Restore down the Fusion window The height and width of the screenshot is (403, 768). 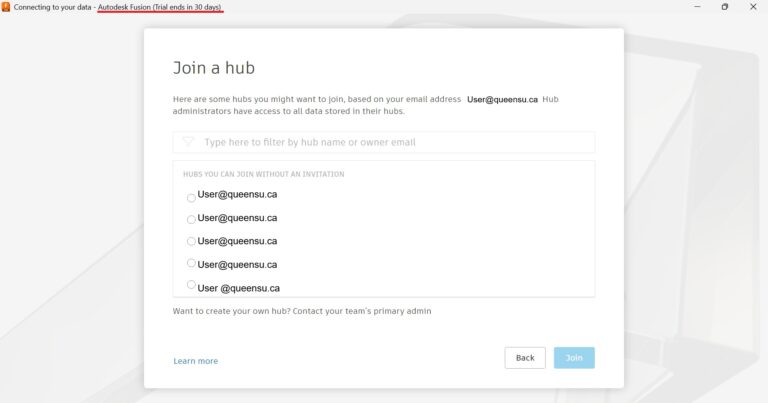pyautogui.click(x=725, y=7)
